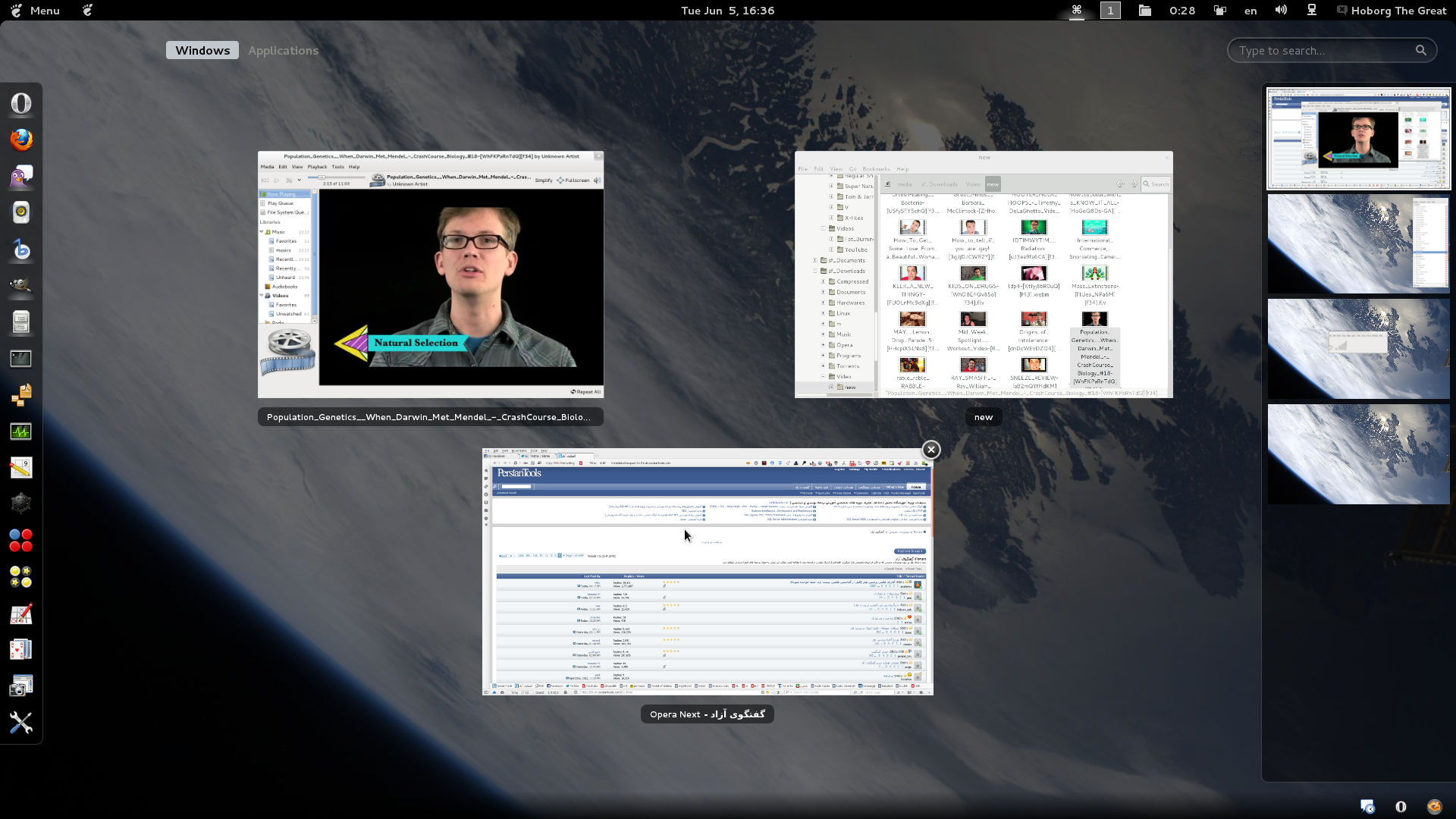Open Banshee media player from dash
The image size is (1456, 819).
[x=21, y=249]
